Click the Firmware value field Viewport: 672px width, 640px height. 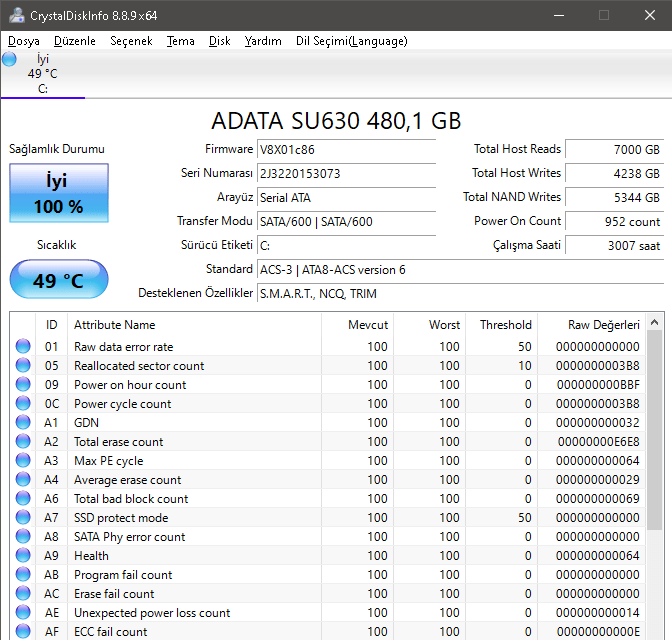click(346, 150)
